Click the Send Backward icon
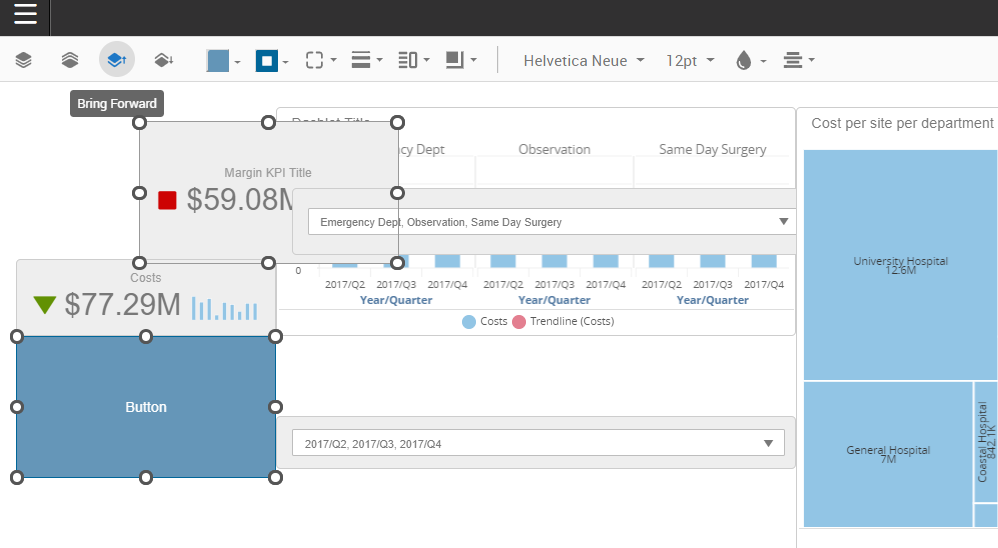The width and height of the screenshot is (998, 548). click(x=164, y=60)
